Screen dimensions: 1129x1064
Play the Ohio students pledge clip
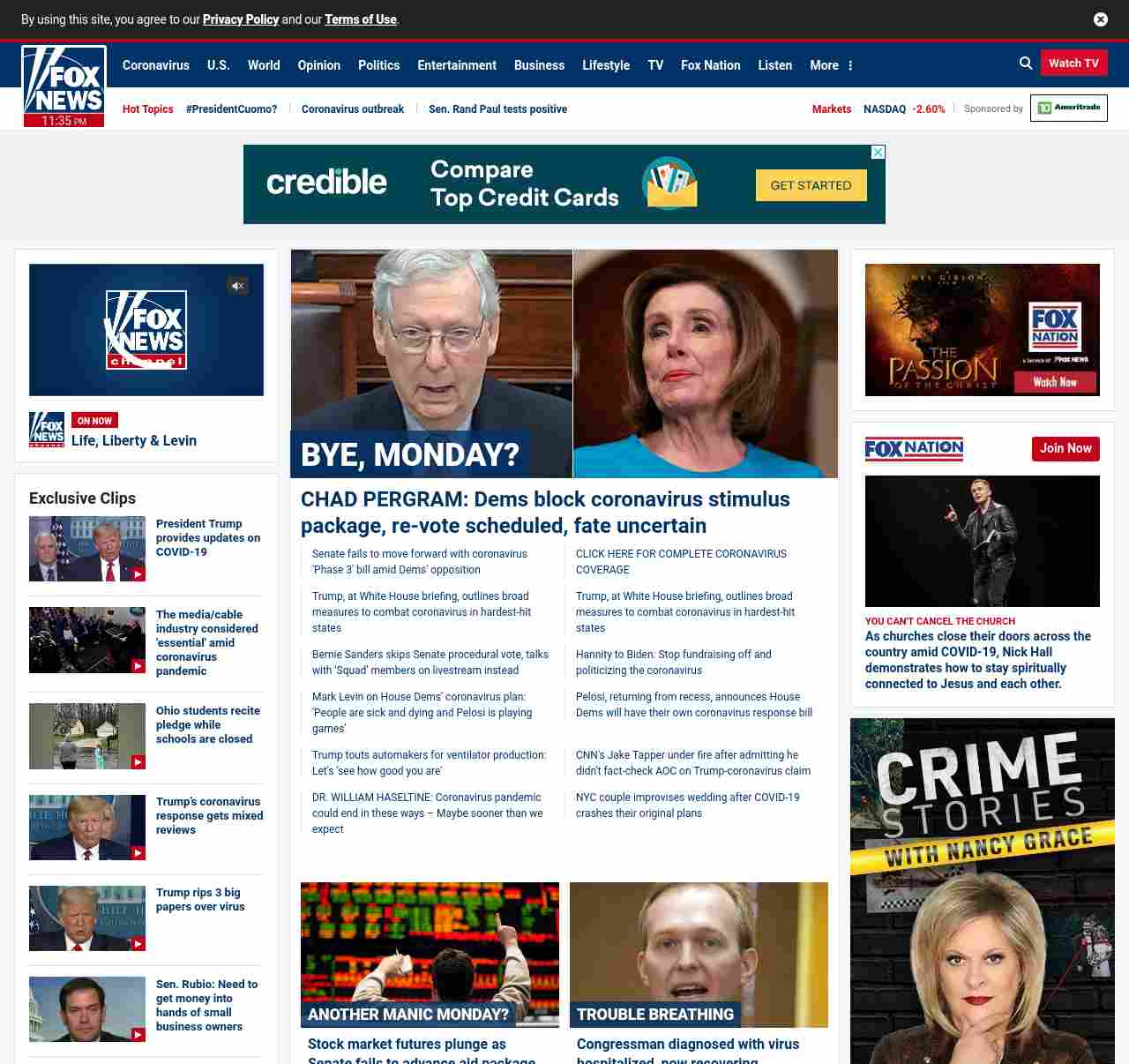pyautogui.click(x=87, y=736)
